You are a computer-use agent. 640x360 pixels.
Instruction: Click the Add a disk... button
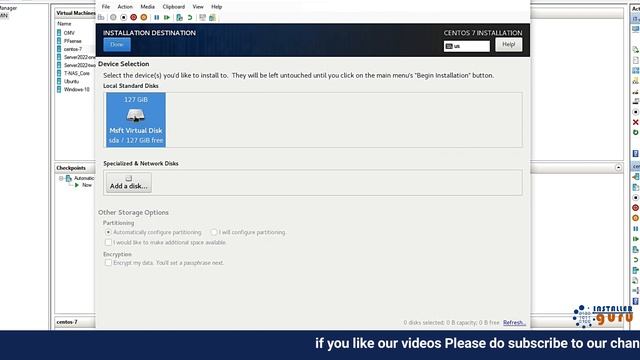click(129, 182)
